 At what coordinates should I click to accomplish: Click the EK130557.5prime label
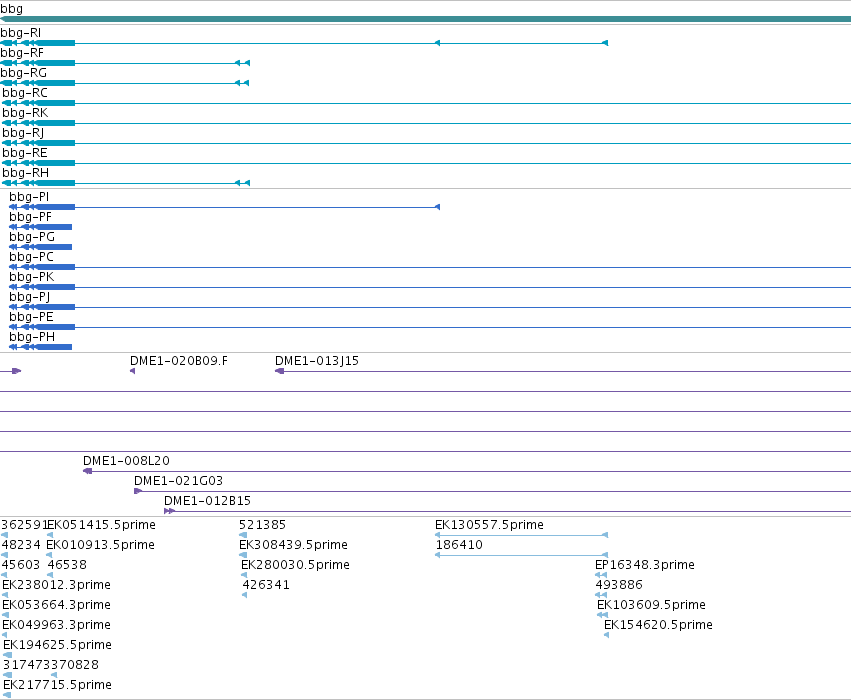pyautogui.click(x=490, y=525)
